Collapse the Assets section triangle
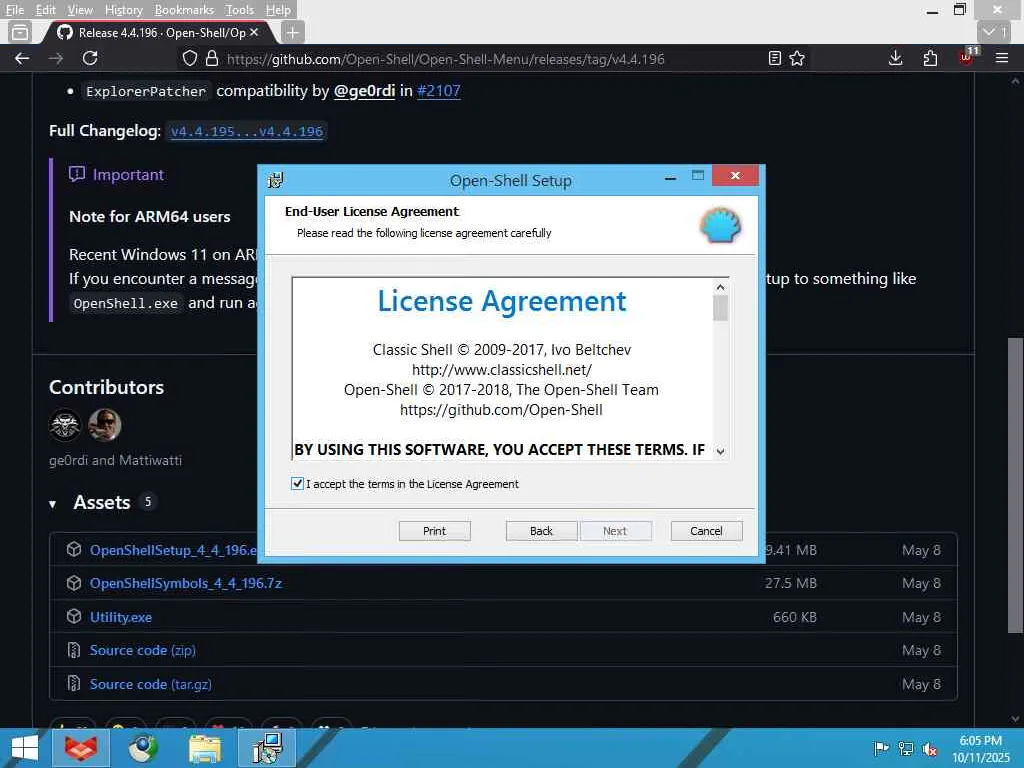 click(x=52, y=504)
